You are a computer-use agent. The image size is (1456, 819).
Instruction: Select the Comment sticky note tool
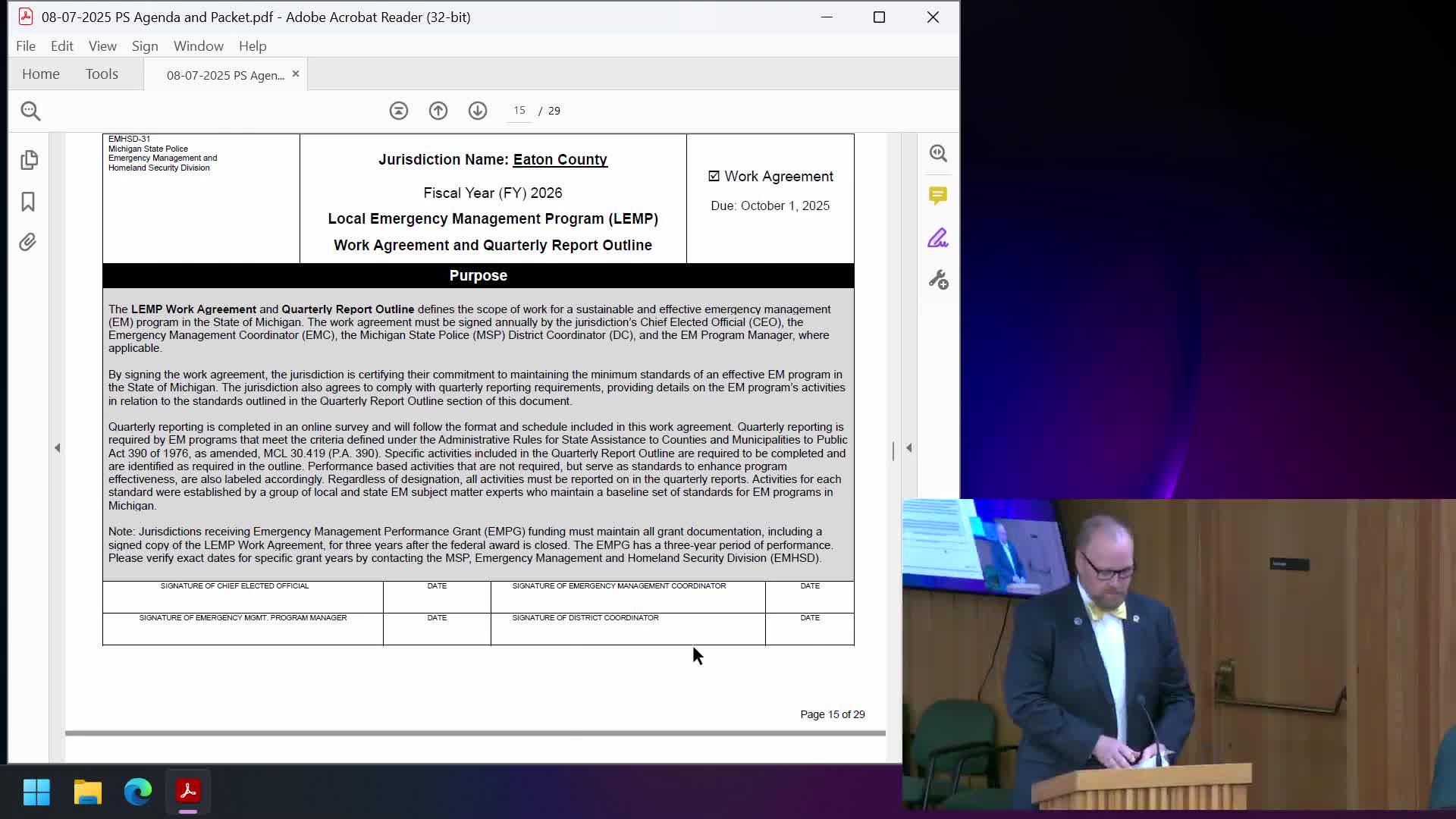point(938,196)
